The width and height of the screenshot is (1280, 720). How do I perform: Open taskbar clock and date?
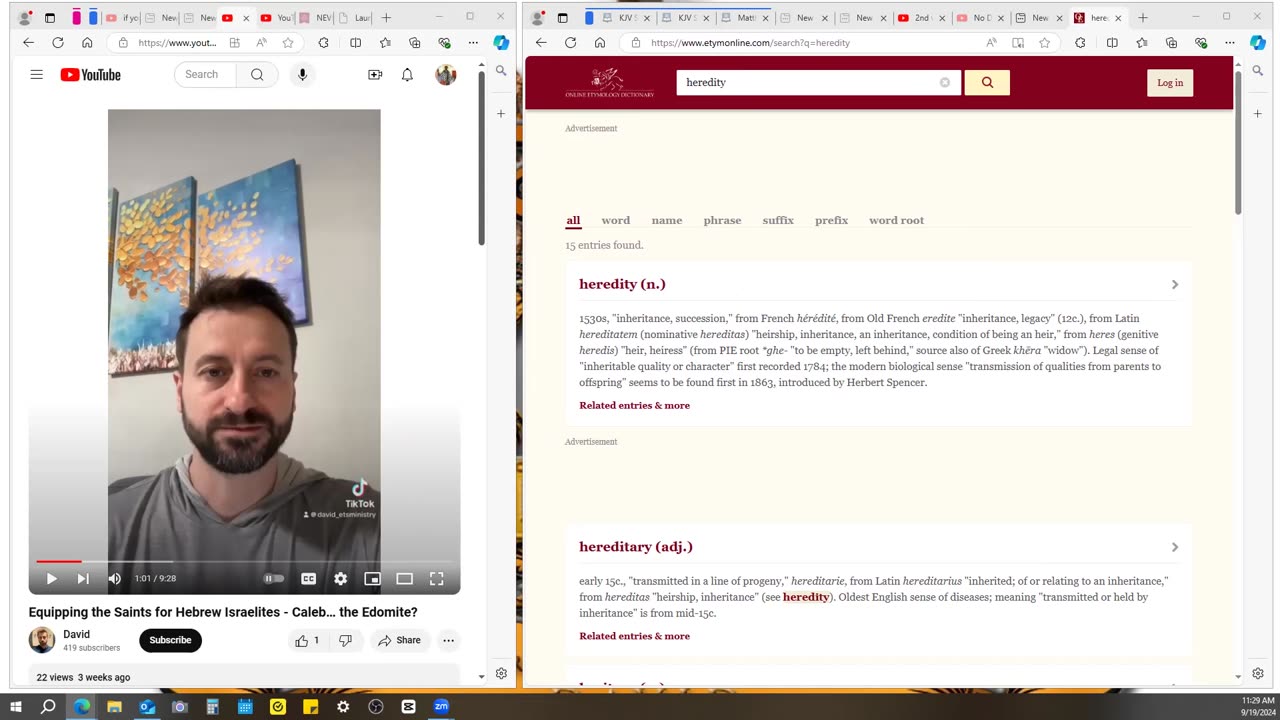click(x=1258, y=706)
